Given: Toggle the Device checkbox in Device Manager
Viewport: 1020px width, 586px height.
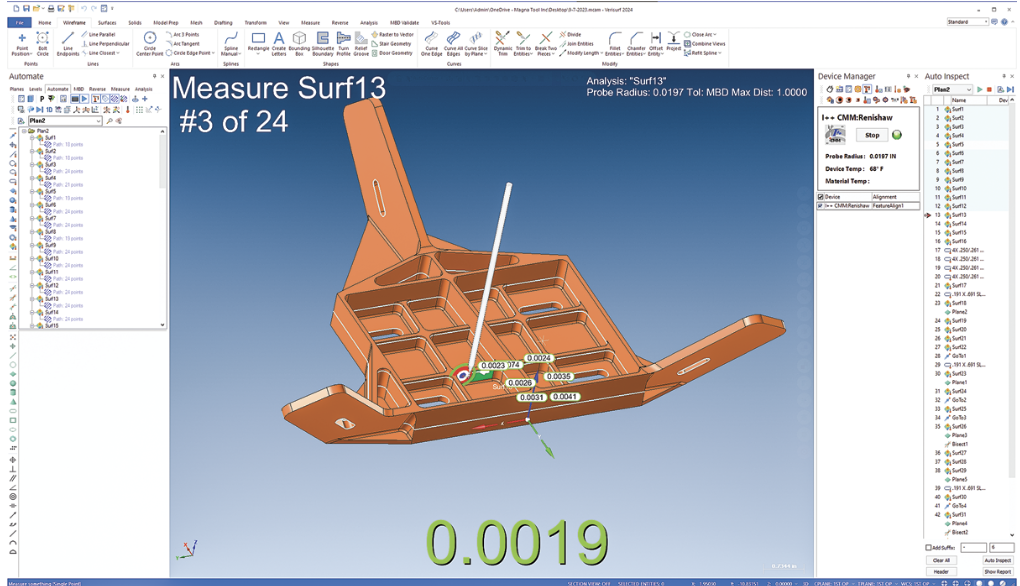Looking at the screenshot, I should tap(821, 197).
